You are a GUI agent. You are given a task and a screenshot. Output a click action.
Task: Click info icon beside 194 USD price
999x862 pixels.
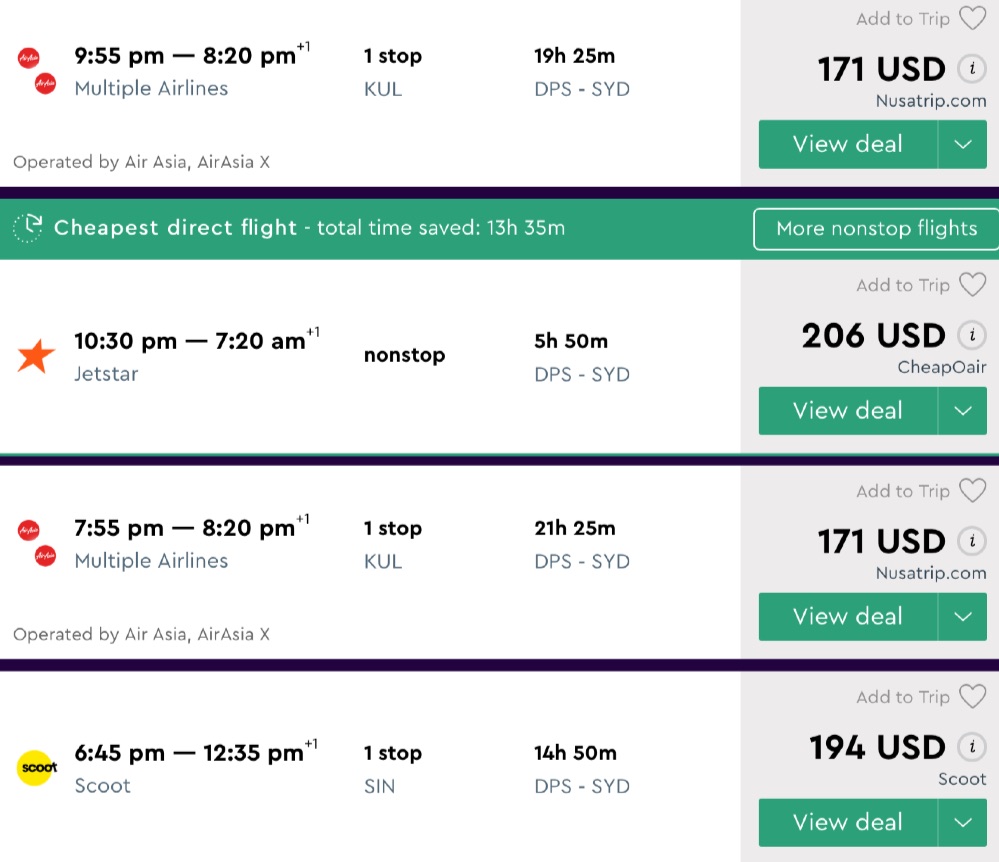[x=970, y=747]
